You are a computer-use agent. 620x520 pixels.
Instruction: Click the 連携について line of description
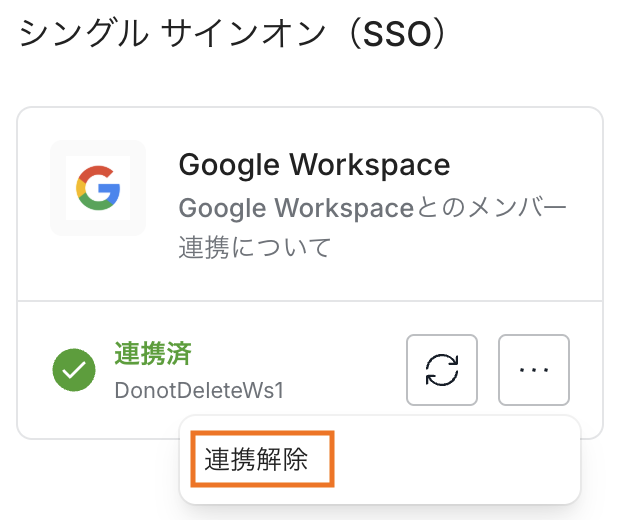coord(254,247)
